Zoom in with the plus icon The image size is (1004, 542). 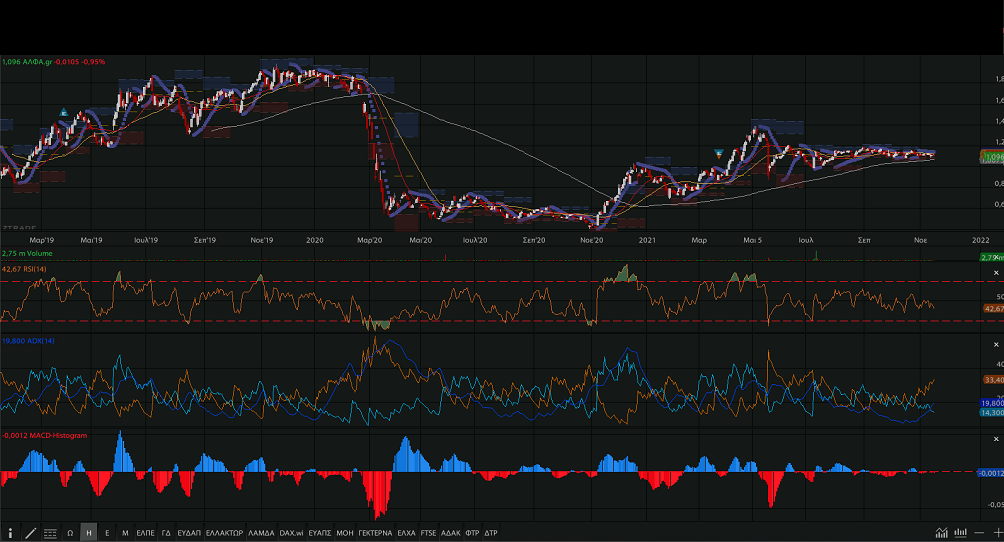pos(997,533)
